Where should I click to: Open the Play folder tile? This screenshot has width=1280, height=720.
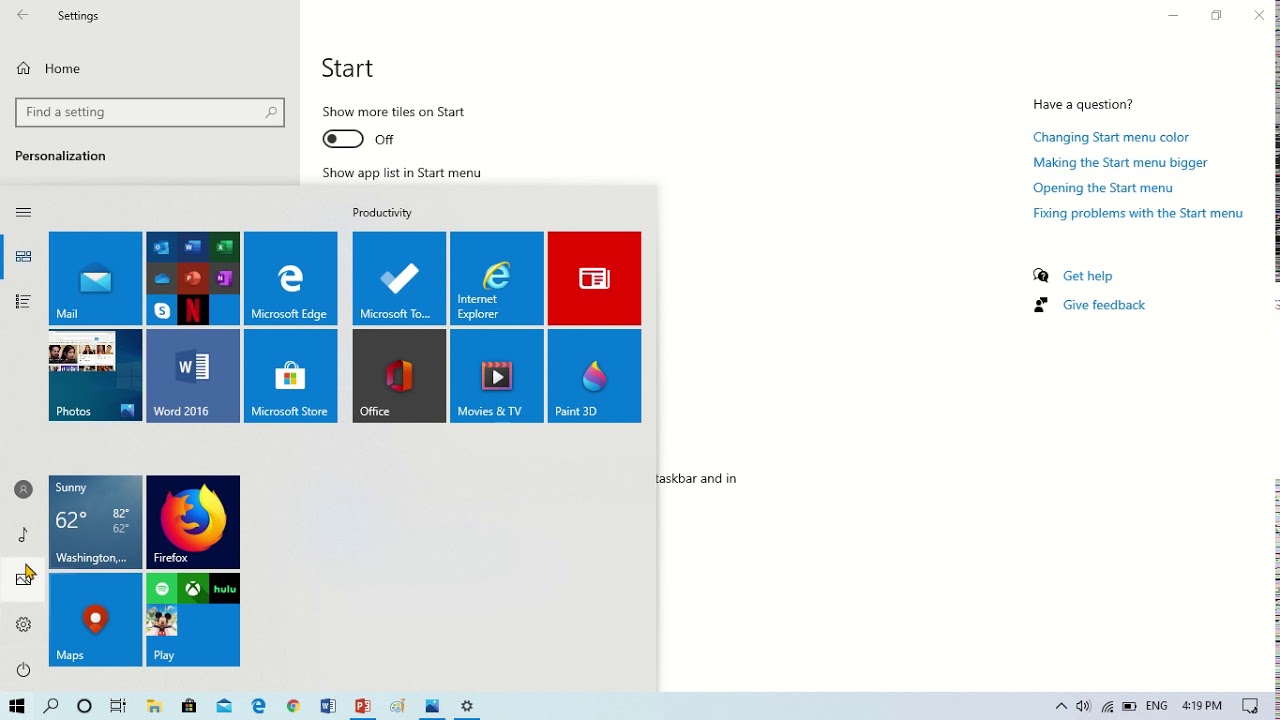[x=193, y=620]
